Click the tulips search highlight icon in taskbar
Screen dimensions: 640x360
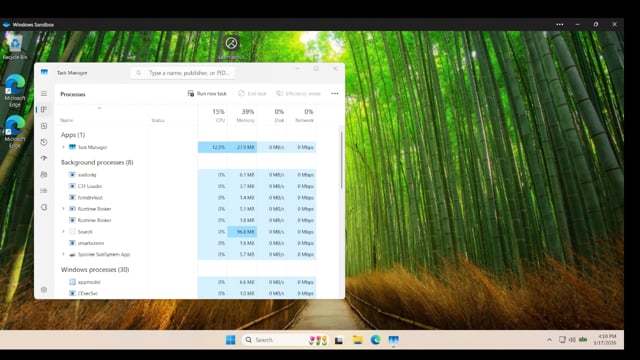point(318,340)
